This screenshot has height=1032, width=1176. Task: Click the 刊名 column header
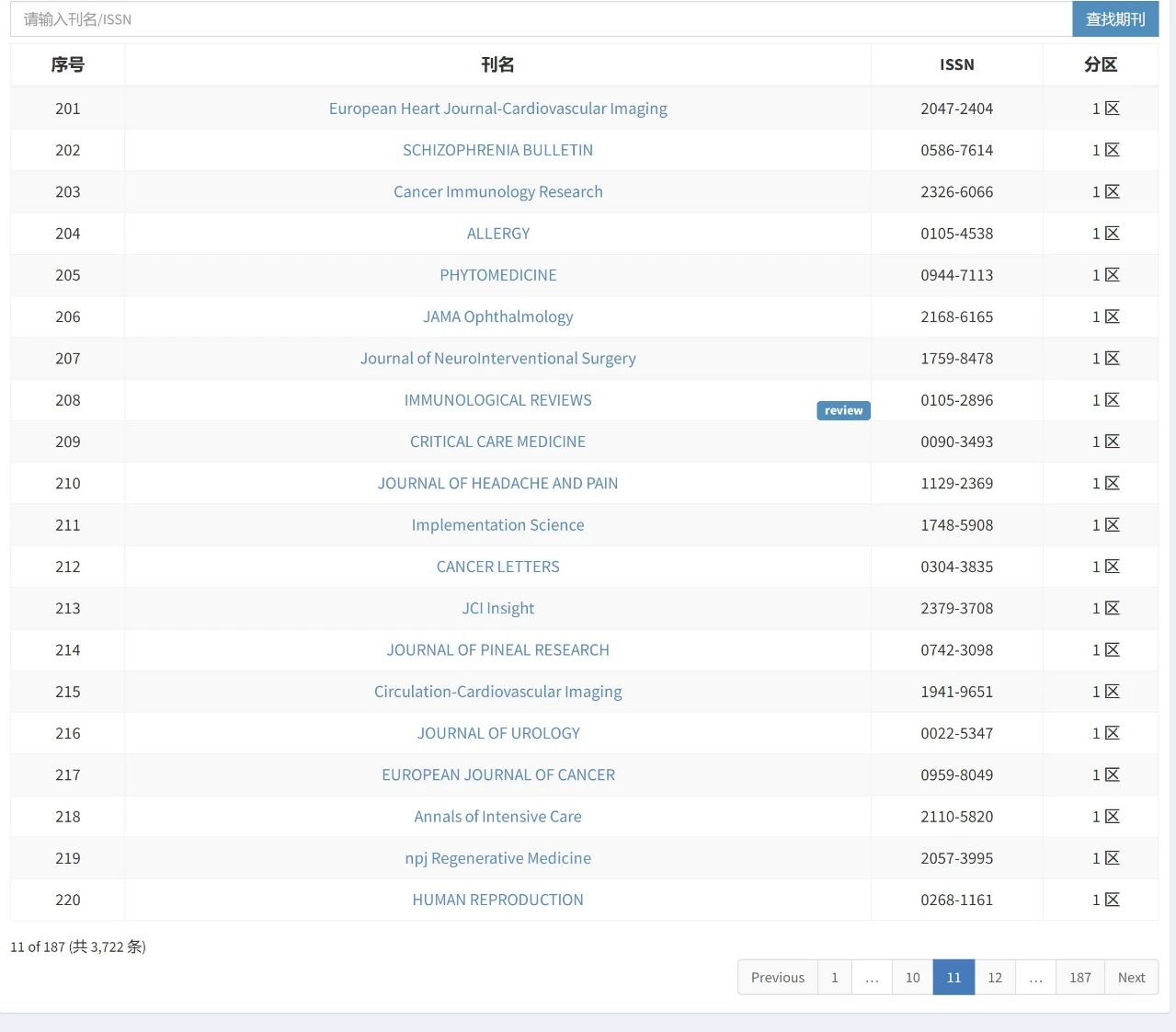pyautogui.click(x=497, y=64)
